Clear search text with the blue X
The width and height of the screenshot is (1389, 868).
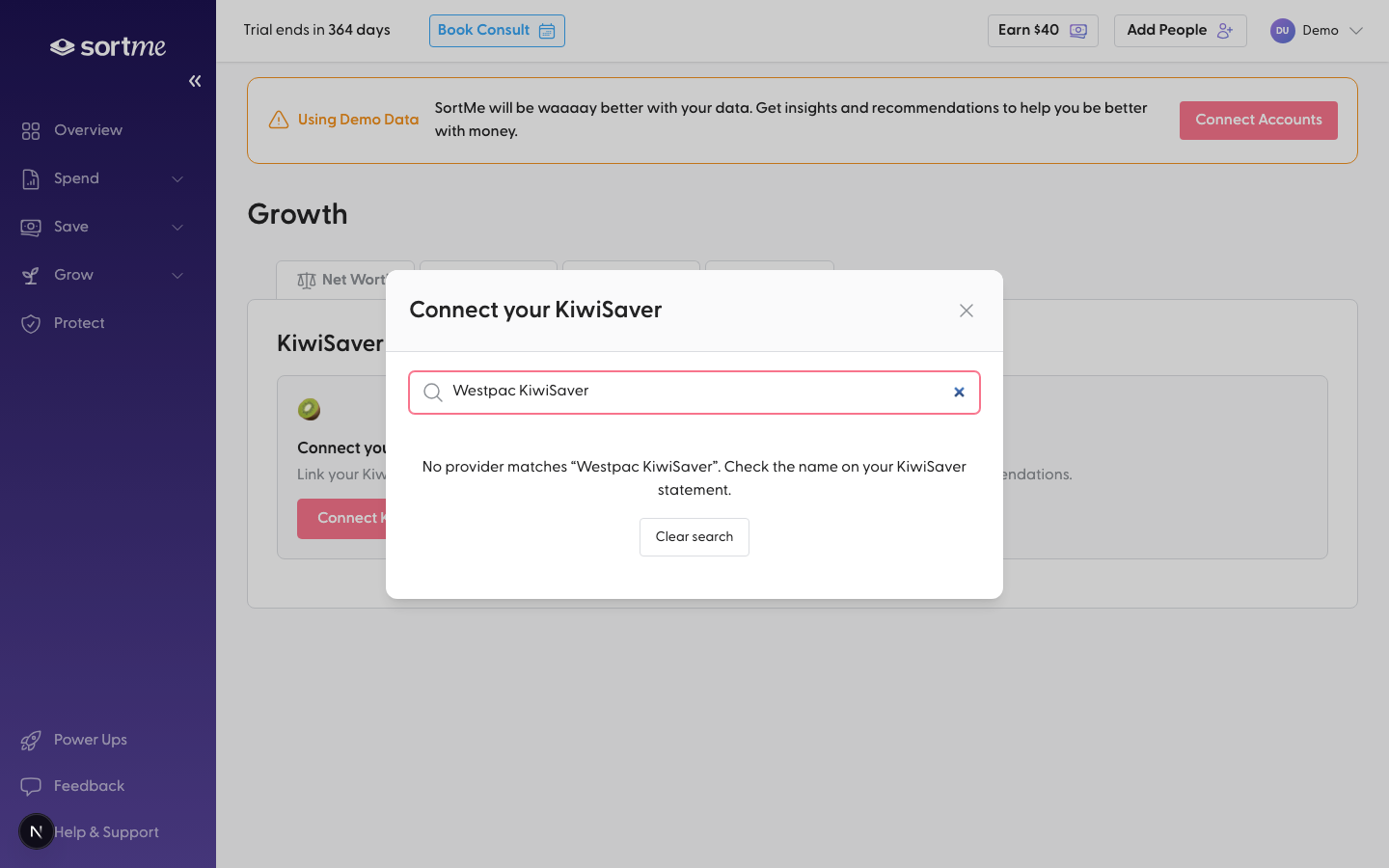[x=959, y=393]
